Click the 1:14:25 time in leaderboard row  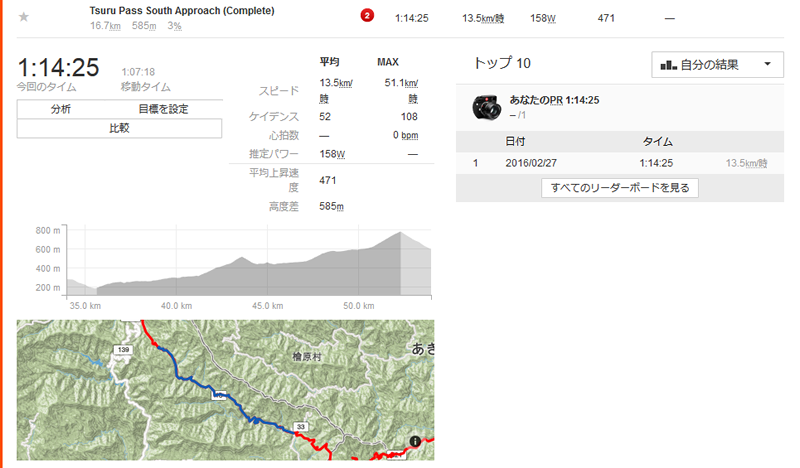pyautogui.click(x=656, y=163)
